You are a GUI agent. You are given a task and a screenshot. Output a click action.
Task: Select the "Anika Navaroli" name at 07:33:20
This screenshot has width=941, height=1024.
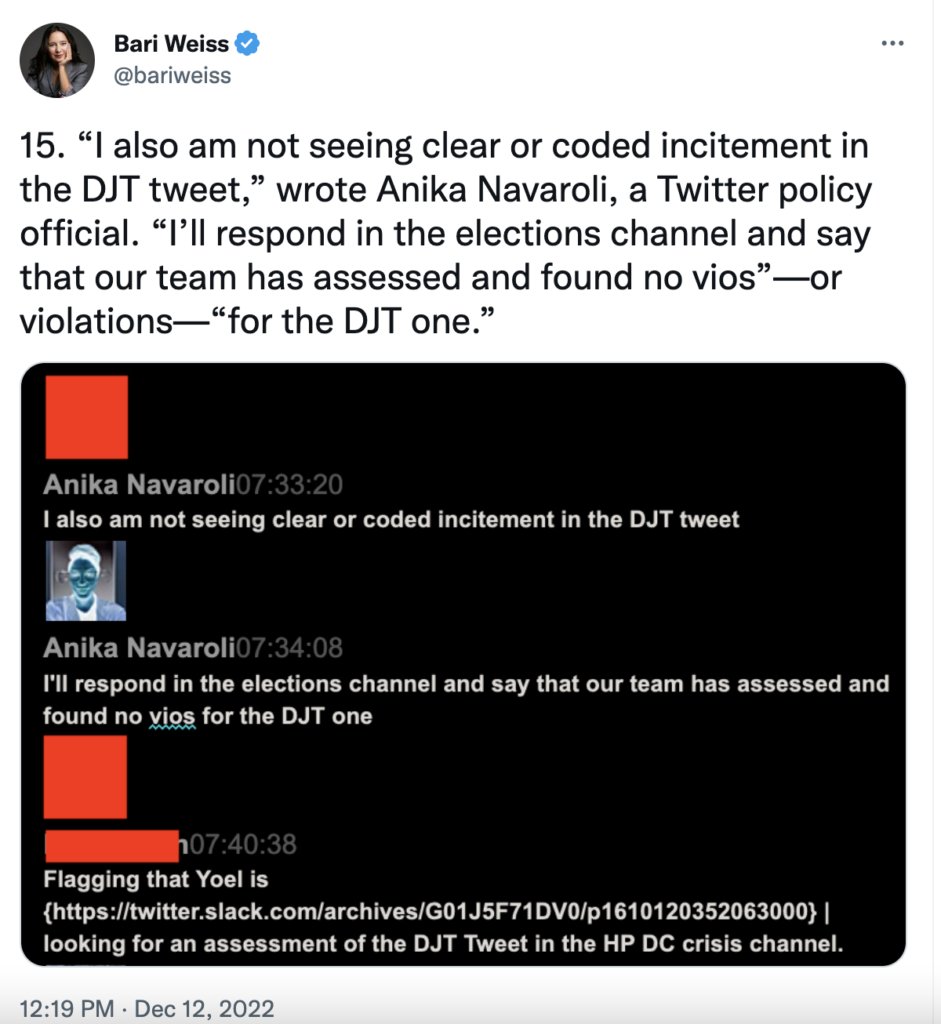pyautogui.click(x=138, y=486)
